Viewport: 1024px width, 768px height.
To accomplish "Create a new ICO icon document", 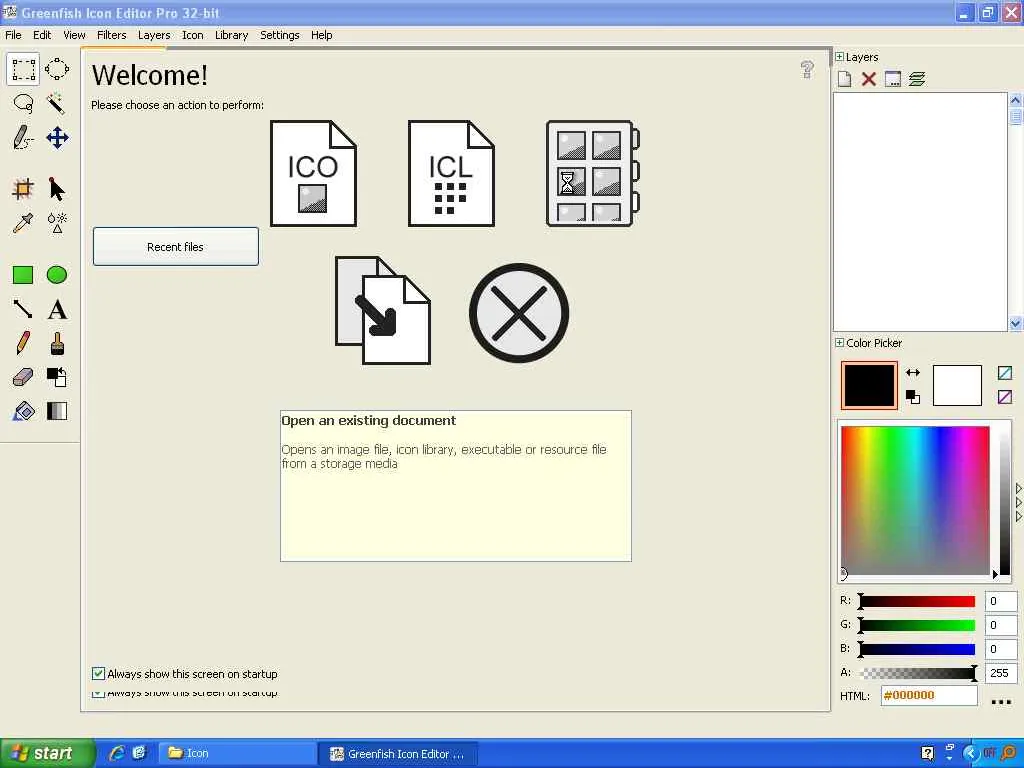I will tap(313, 174).
